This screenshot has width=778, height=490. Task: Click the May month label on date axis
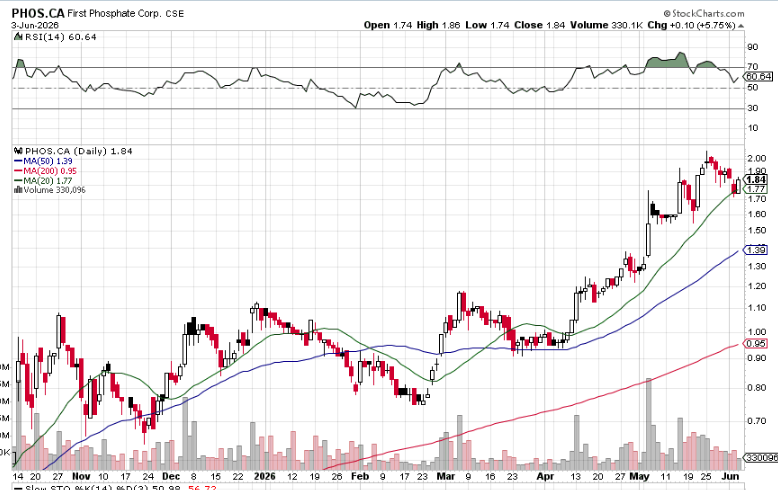click(x=640, y=476)
